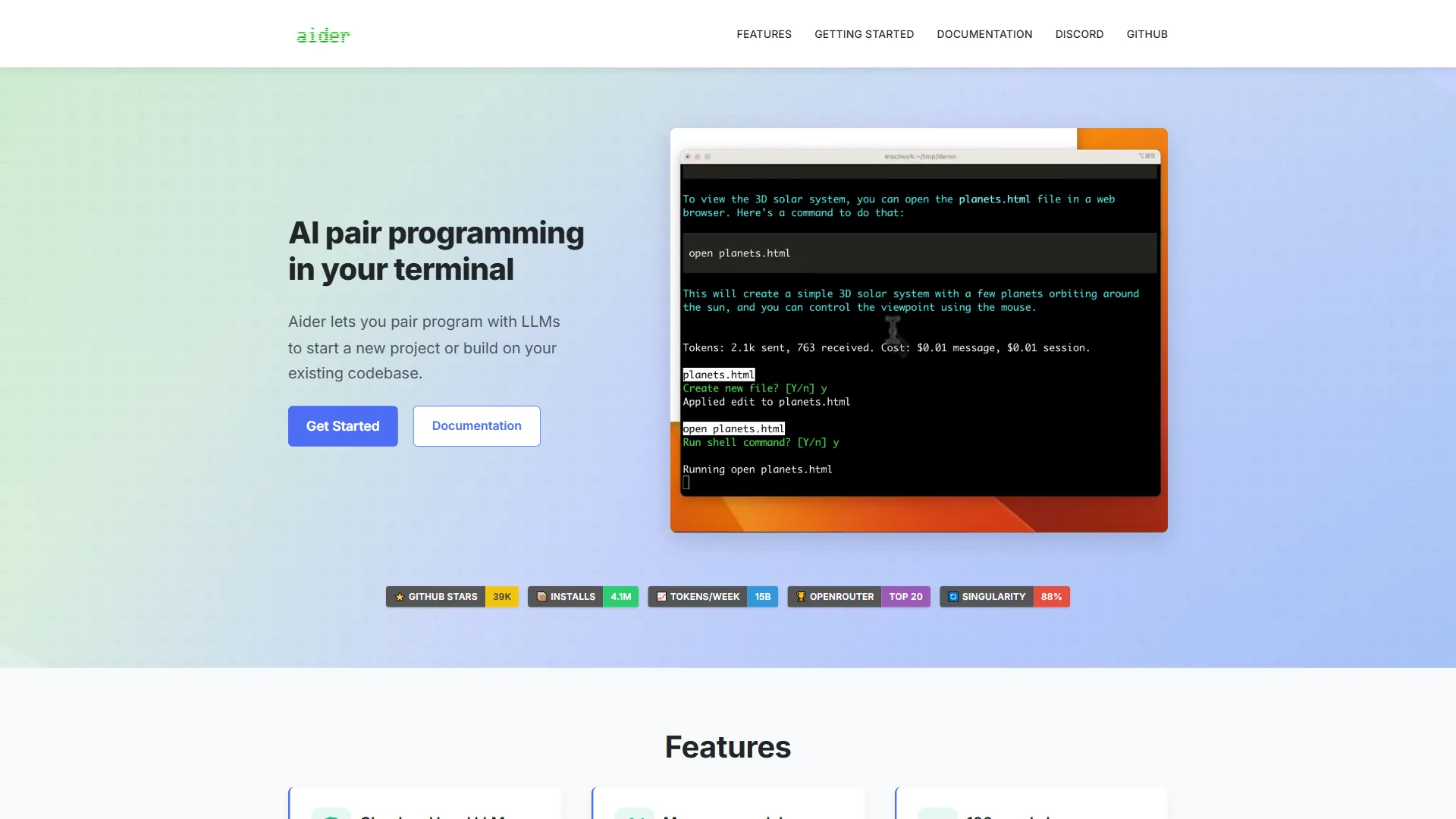Open the 15B tokens per week value
The height and width of the screenshot is (819, 1456).
coord(763,597)
